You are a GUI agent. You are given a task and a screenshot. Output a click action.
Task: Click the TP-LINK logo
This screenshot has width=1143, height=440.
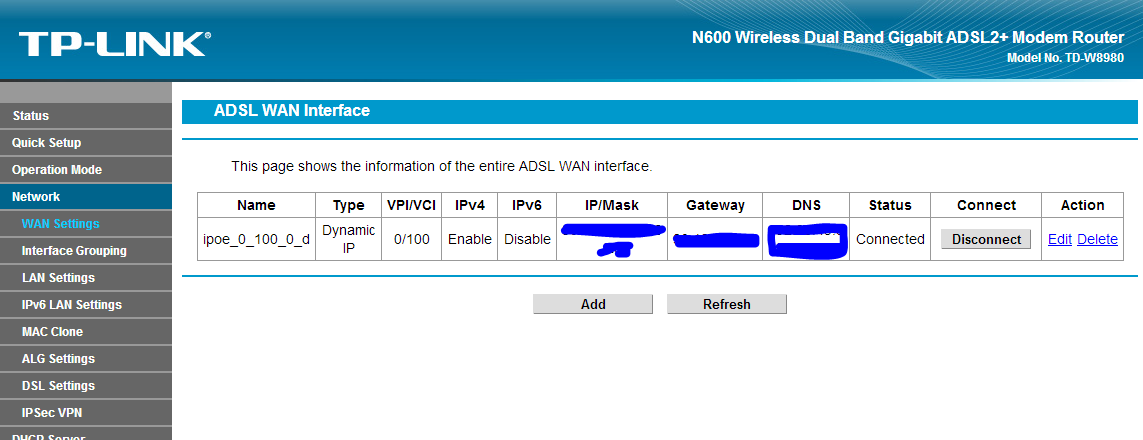pos(114,44)
